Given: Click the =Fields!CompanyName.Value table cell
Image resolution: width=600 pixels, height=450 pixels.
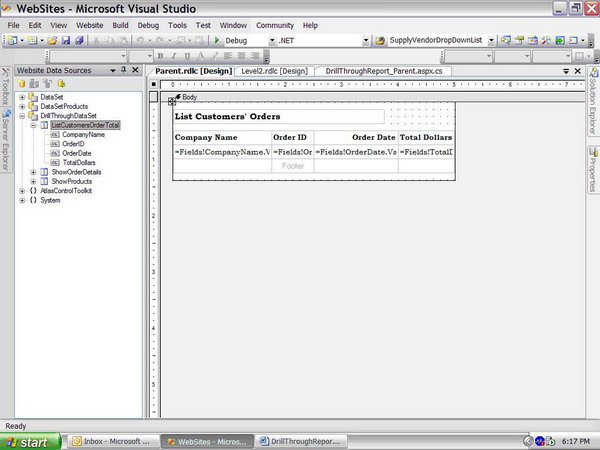Looking at the screenshot, I should coord(222,152).
